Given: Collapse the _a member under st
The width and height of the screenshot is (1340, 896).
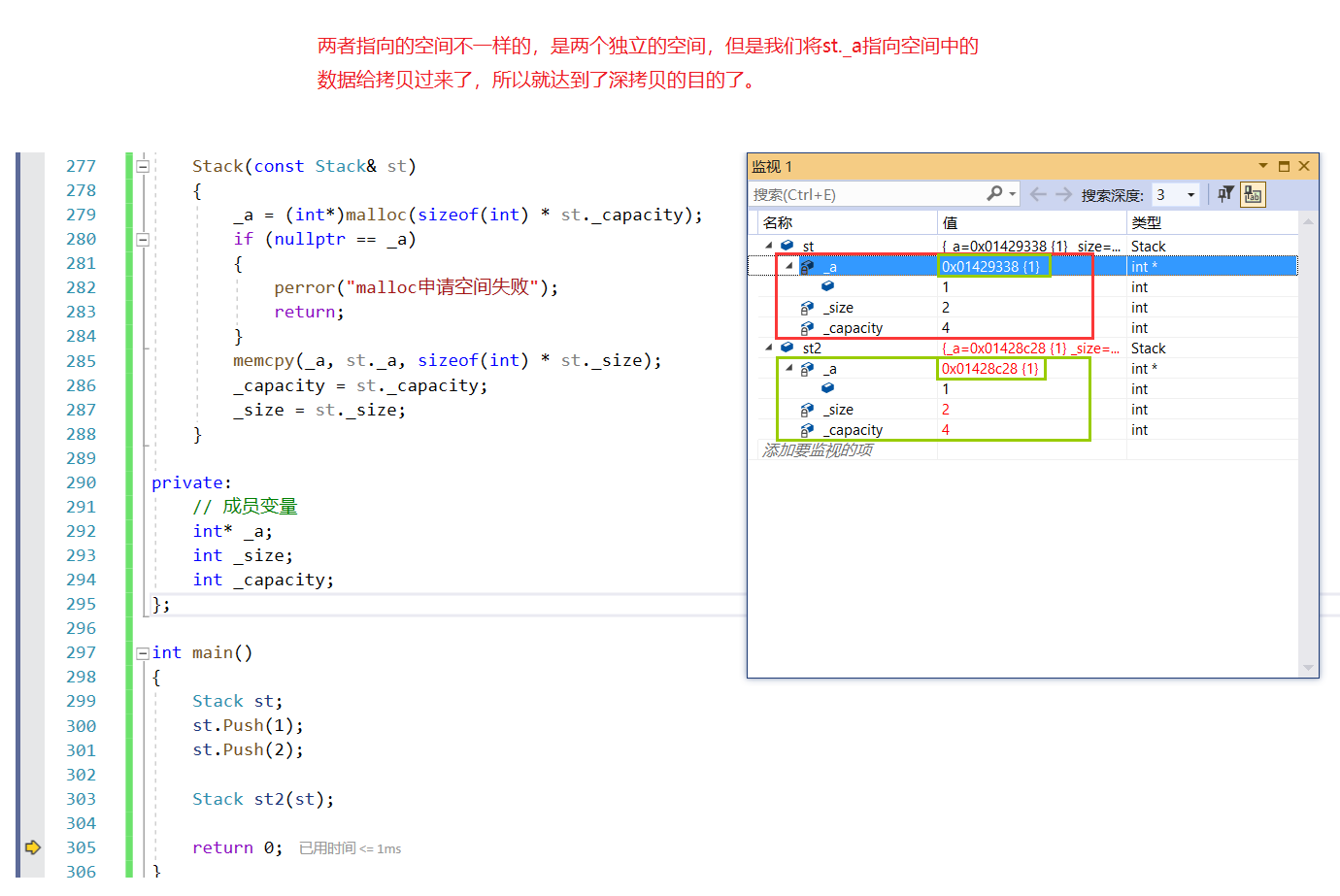Looking at the screenshot, I should click(x=789, y=266).
